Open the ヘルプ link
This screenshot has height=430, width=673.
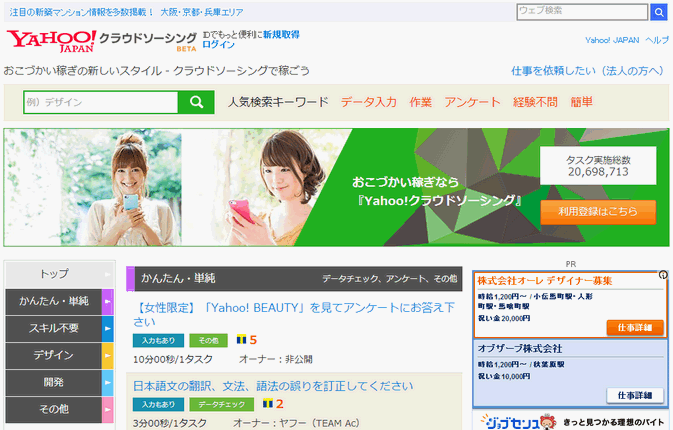(x=657, y=40)
